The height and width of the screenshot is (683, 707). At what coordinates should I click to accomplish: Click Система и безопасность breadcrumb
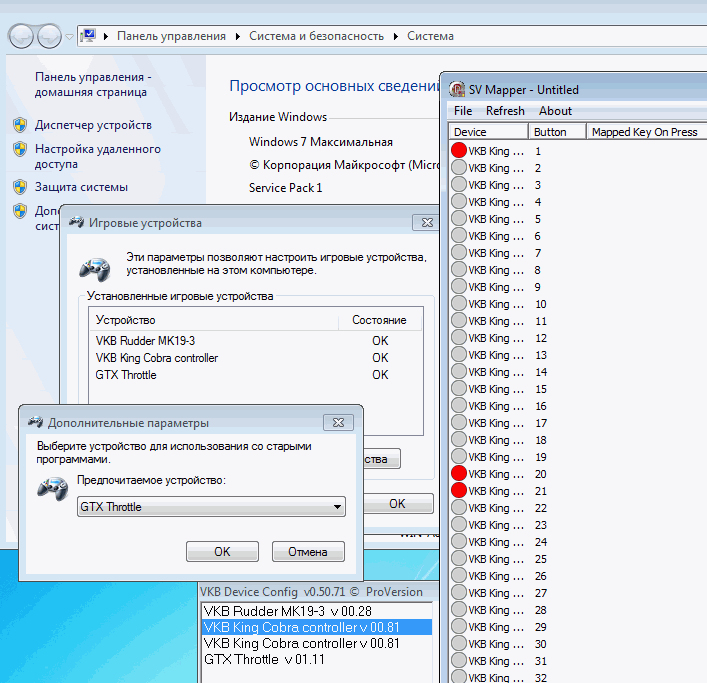pyautogui.click(x=316, y=36)
